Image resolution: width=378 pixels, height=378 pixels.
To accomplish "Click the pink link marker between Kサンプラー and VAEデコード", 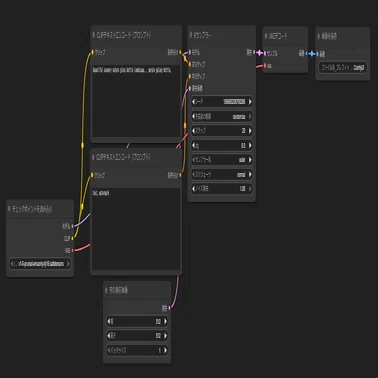I will click(260, 53).
